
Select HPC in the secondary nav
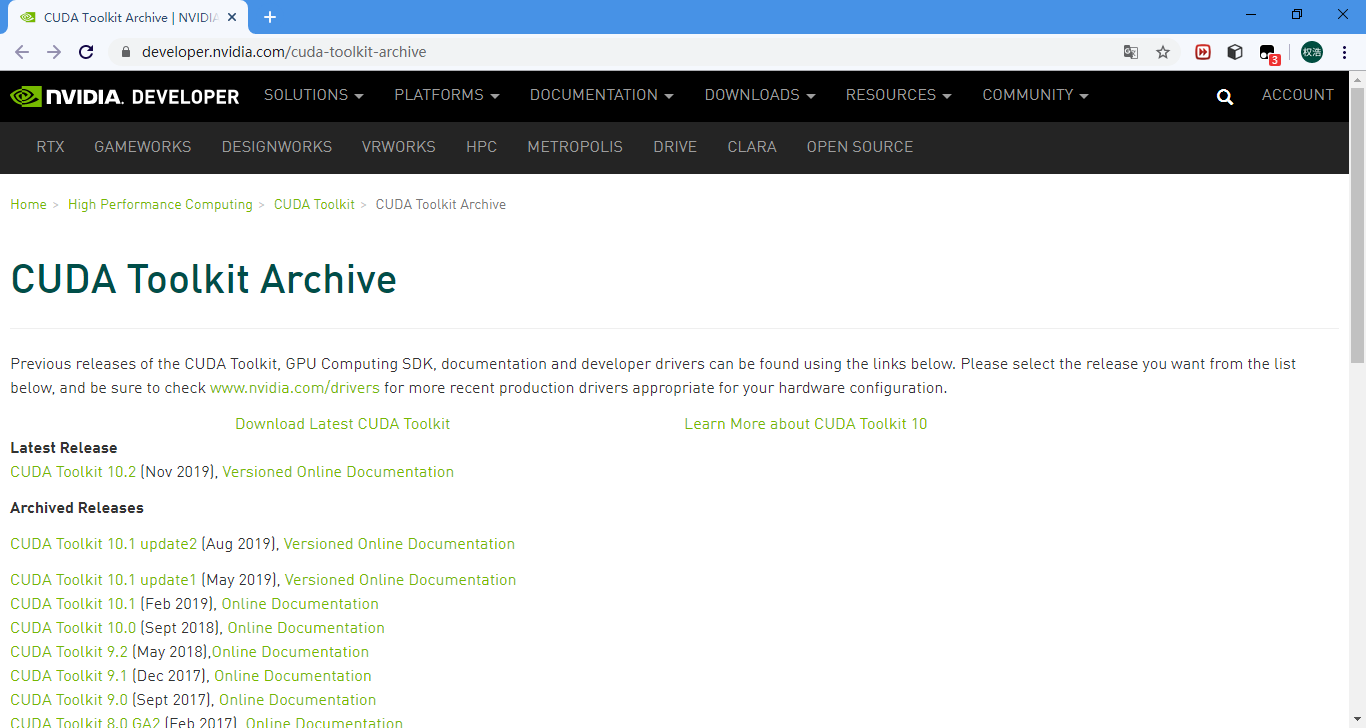point(481,147)
